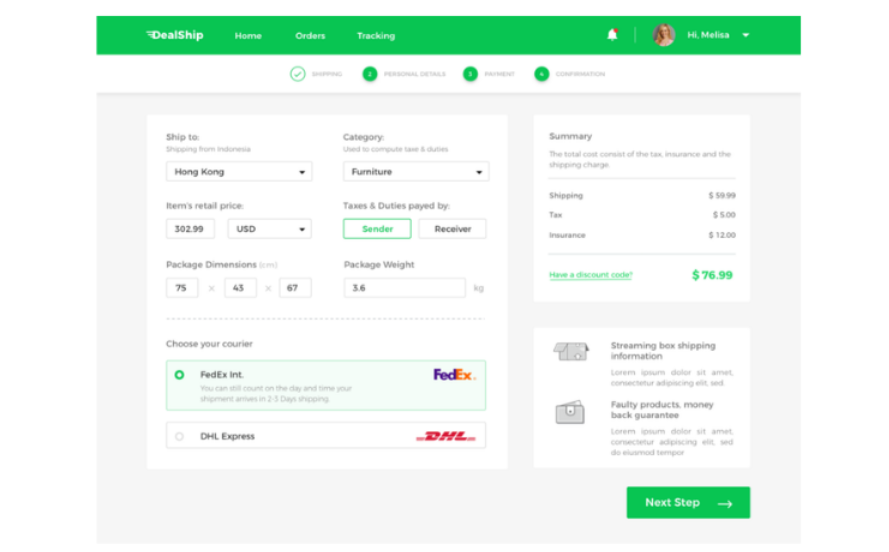
Task: Click the dimension field showing 75
Action: click(182, 288)
